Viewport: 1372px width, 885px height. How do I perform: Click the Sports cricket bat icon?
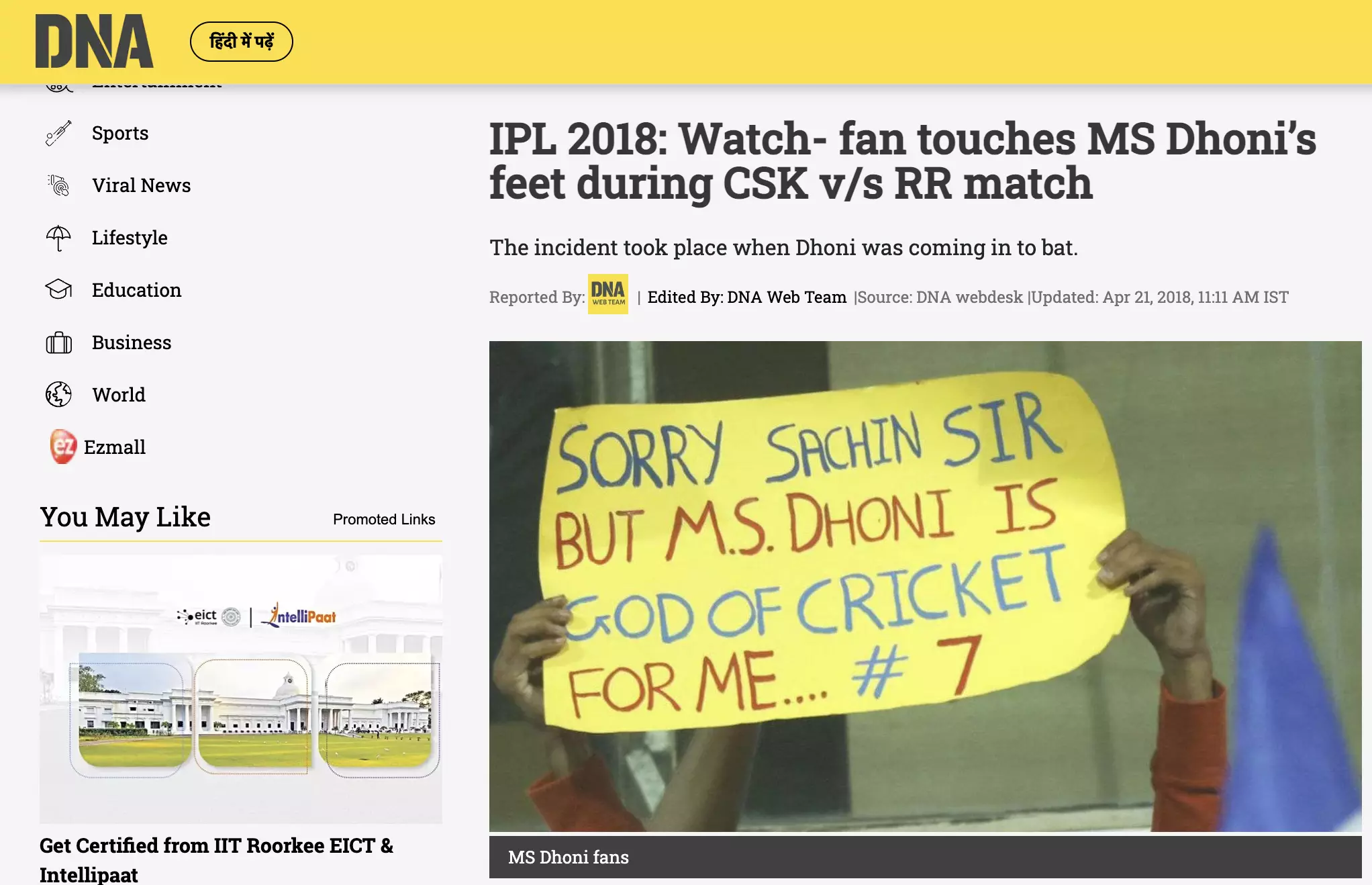[58, 133]
